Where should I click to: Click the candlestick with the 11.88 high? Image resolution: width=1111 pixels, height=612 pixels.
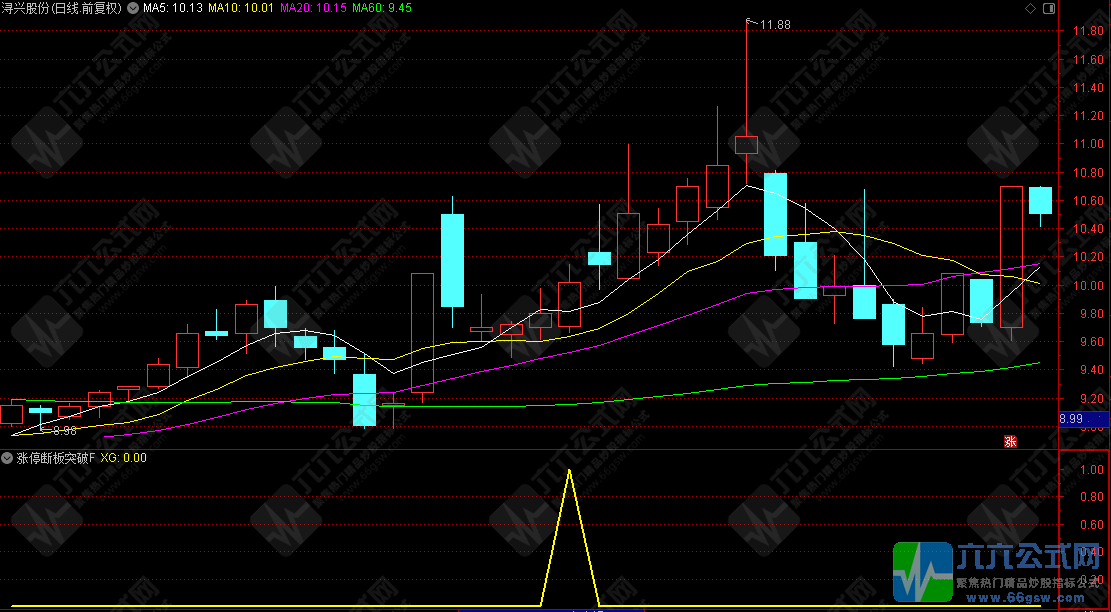click(x=746, y=144)
